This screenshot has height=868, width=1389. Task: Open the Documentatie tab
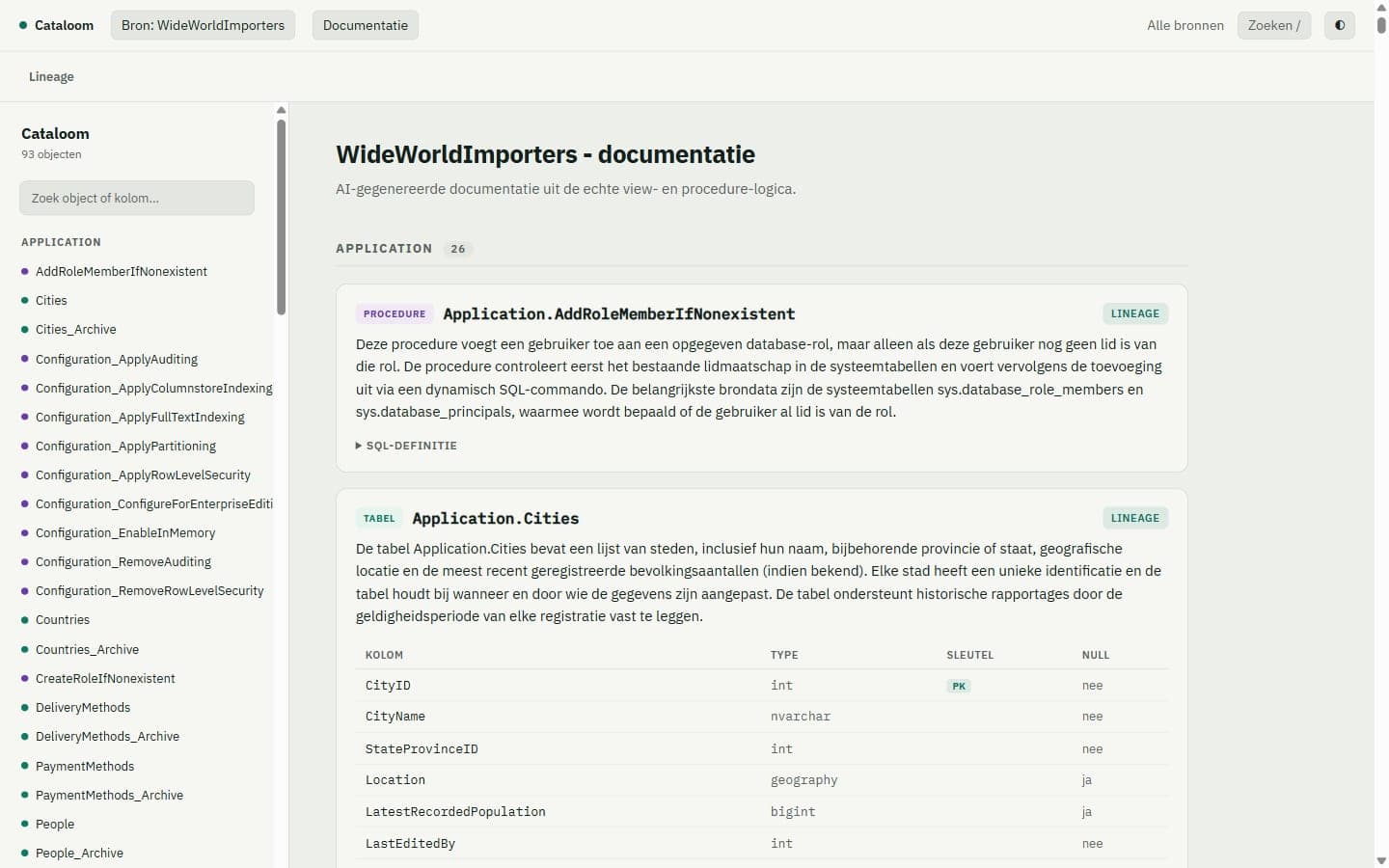pos(366,25)
